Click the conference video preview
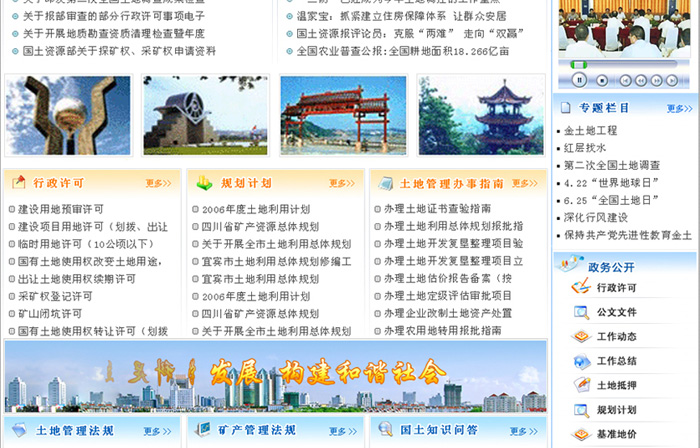Image resolution: width=700 pixels, height=448 pixels. (624, 29)
